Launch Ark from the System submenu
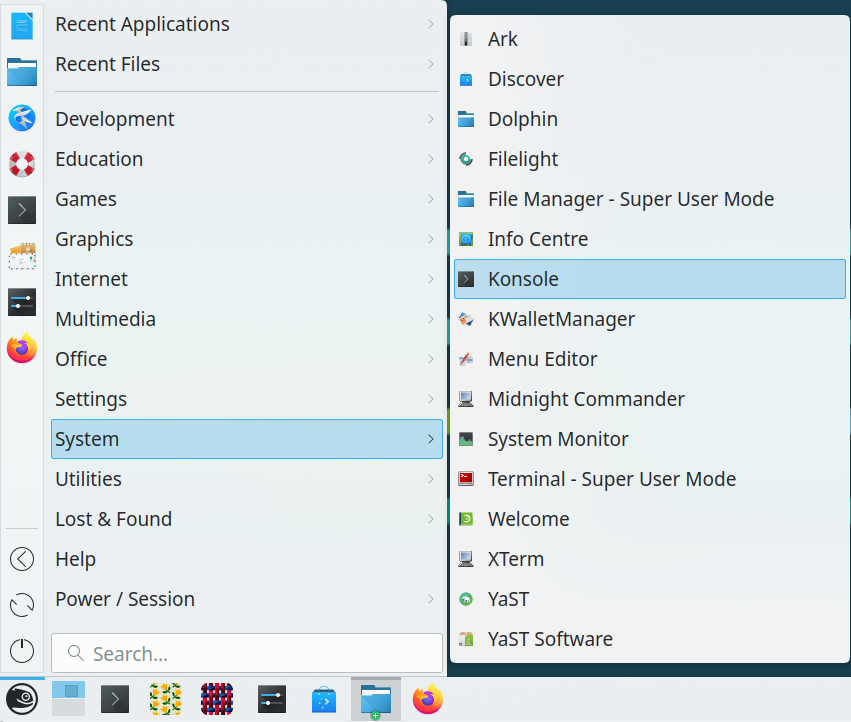Viewport: 851px width, 722px height. point(650,39)
